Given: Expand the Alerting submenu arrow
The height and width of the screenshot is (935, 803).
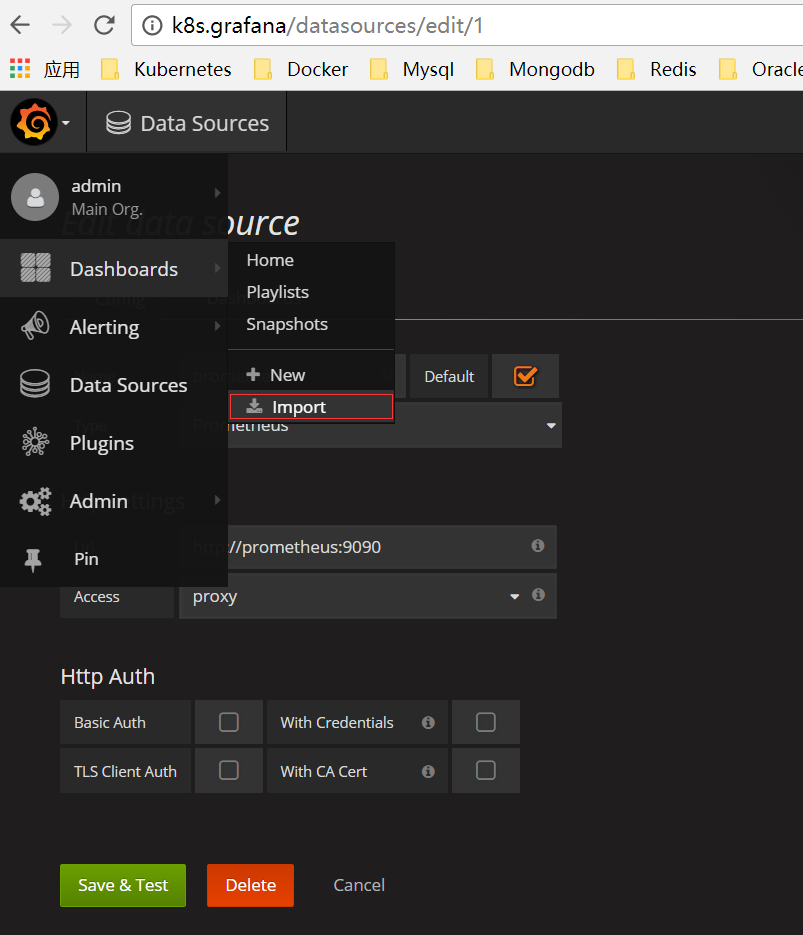Looking at the screenshot, I should 218,326.
